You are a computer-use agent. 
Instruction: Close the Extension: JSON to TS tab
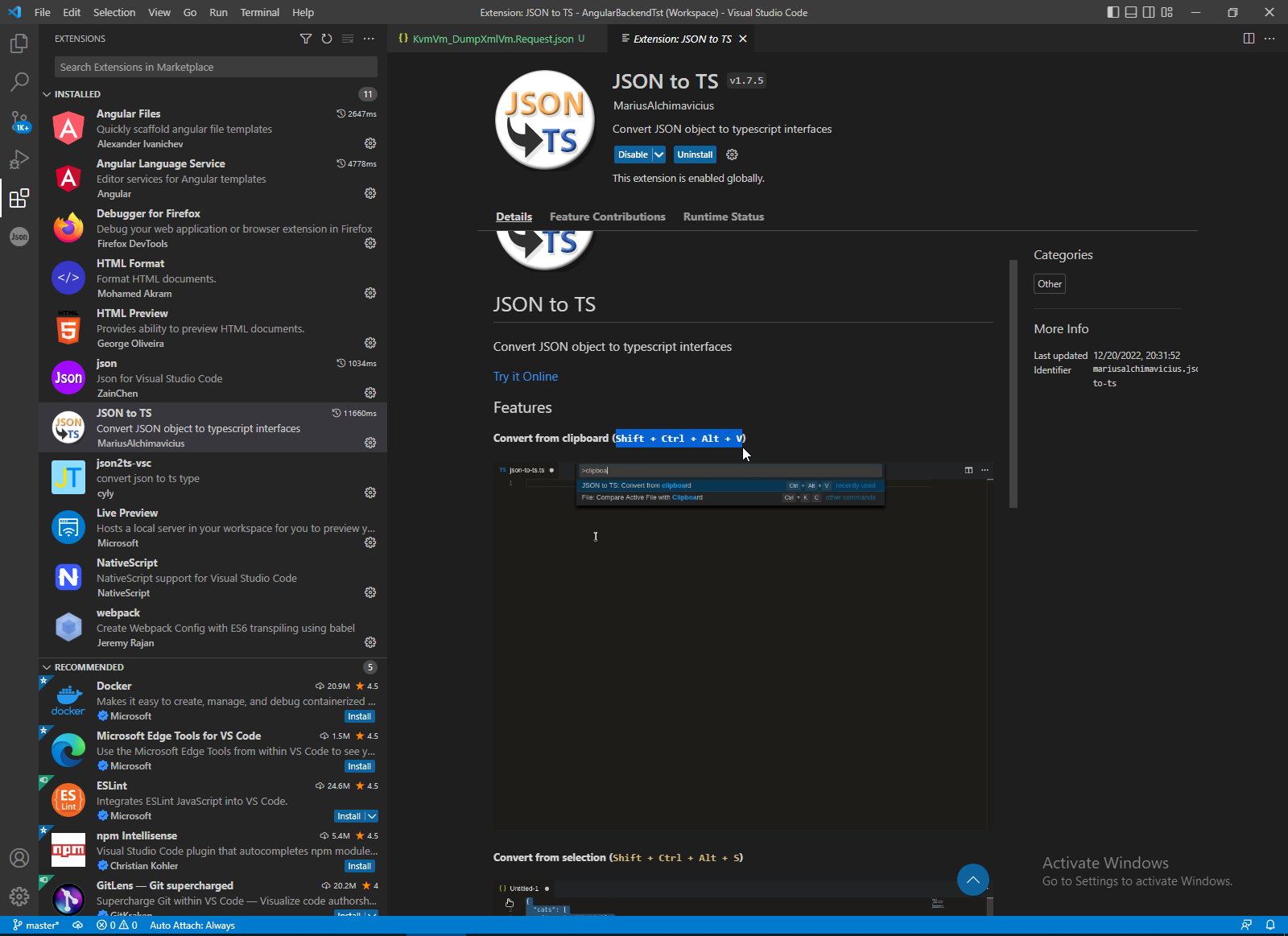[743, 39]
